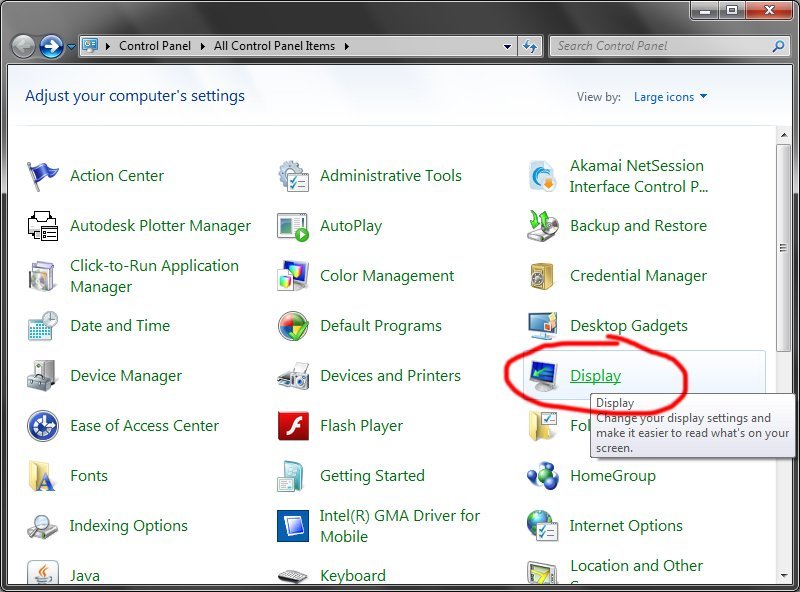Click the Device Manager icon
The image size is (800, 592).
[x=41, y=376]
